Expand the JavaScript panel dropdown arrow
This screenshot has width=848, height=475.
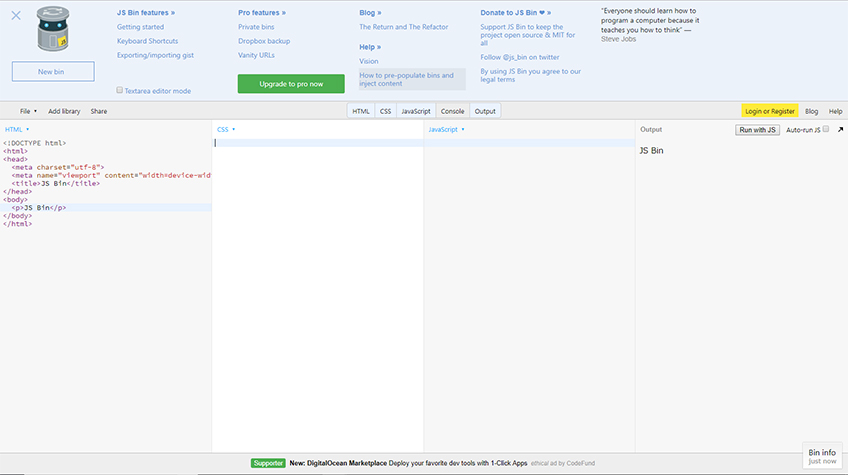[463, 130]
